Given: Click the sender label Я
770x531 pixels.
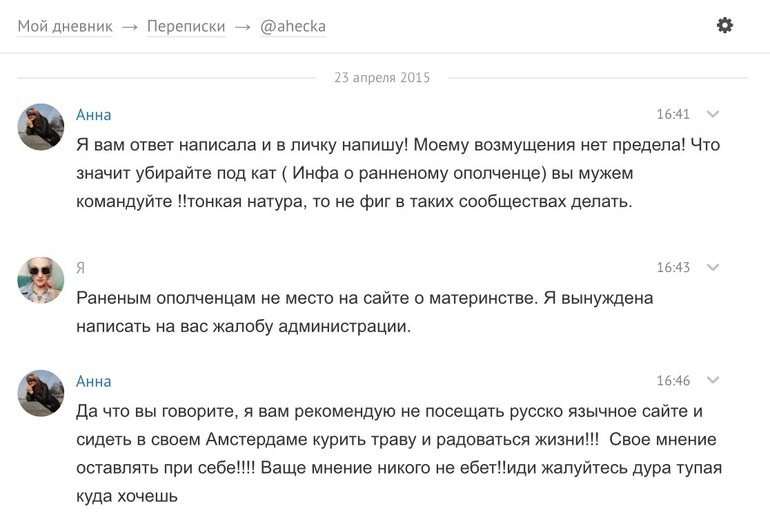Looking at the screenshot, I should (x=81, y=268).
